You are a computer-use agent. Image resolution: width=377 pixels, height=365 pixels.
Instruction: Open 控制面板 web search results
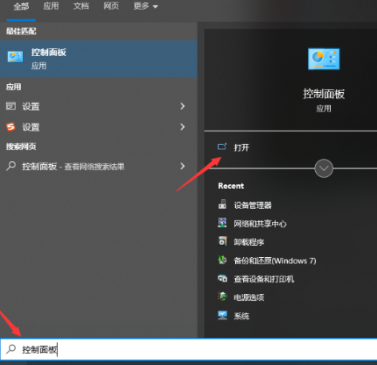point(99,166)
